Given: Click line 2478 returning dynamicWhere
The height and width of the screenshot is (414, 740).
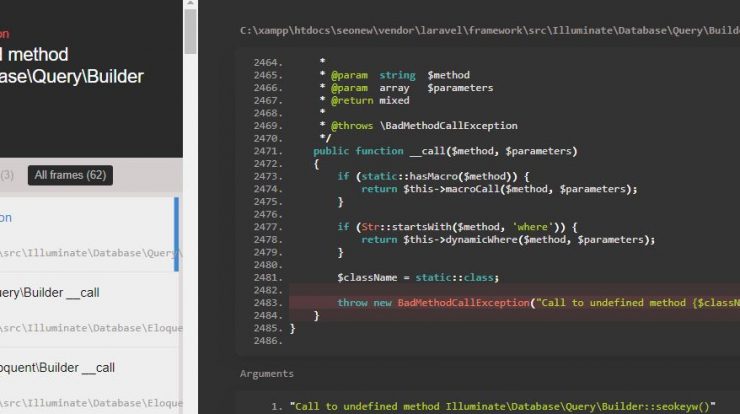Looking at the screenshot, I should [508, 239].
